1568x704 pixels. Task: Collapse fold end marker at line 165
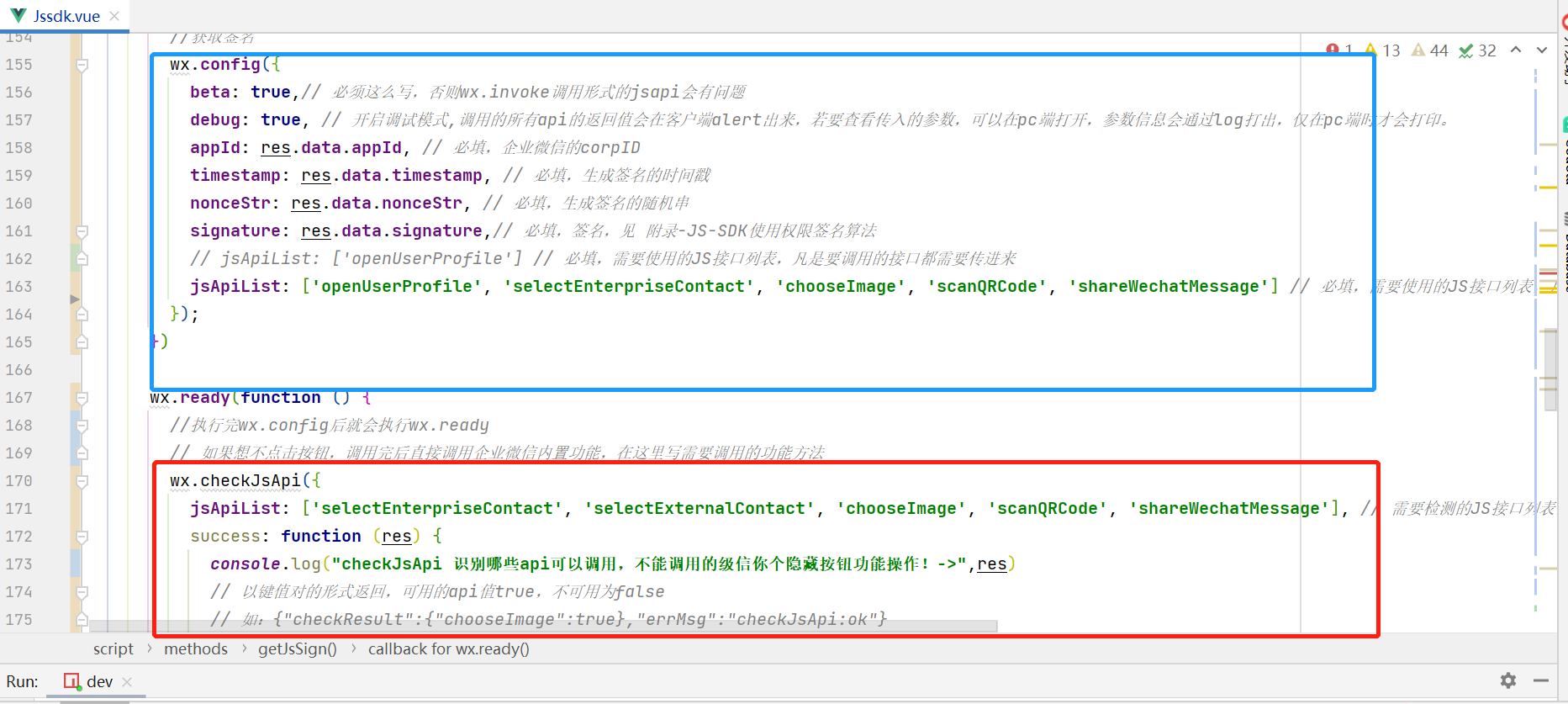82,342
